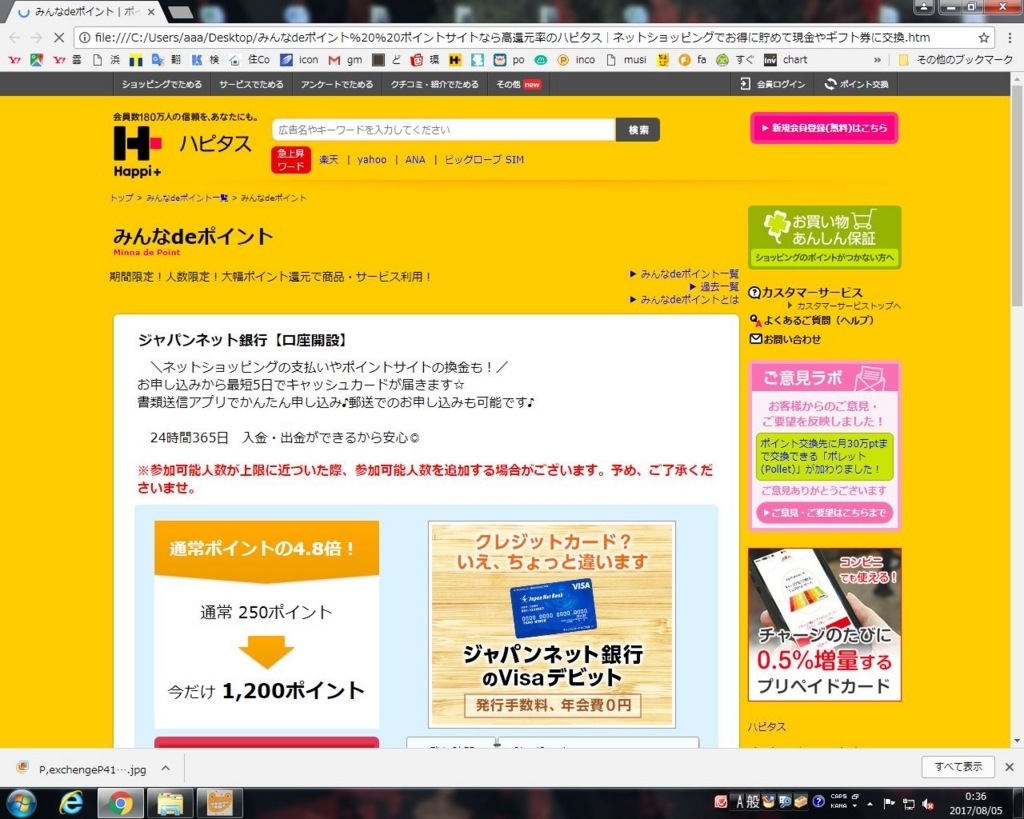Open サービスでためる menu
The width and height of the screenshot is (1024, 819).
[251, 84]
